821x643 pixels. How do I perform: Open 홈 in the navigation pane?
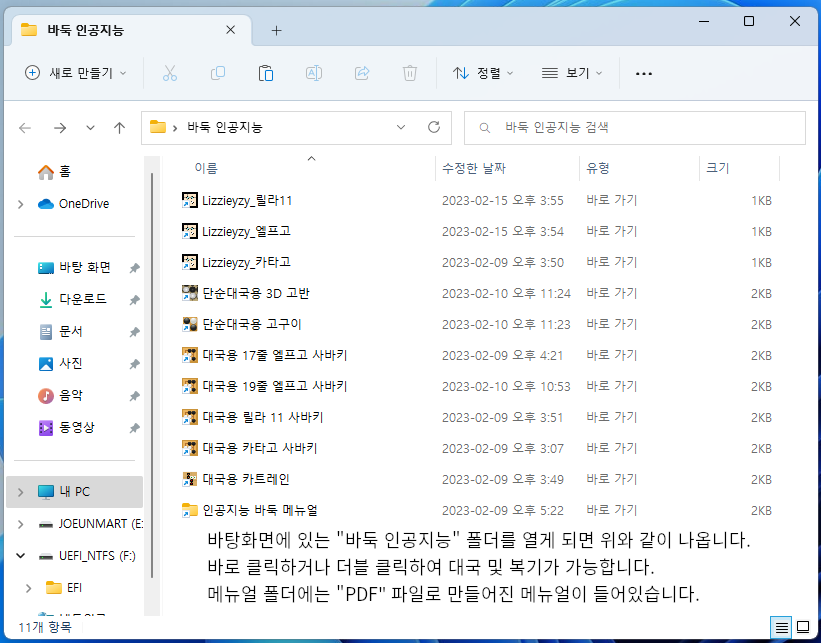(54, 172)
